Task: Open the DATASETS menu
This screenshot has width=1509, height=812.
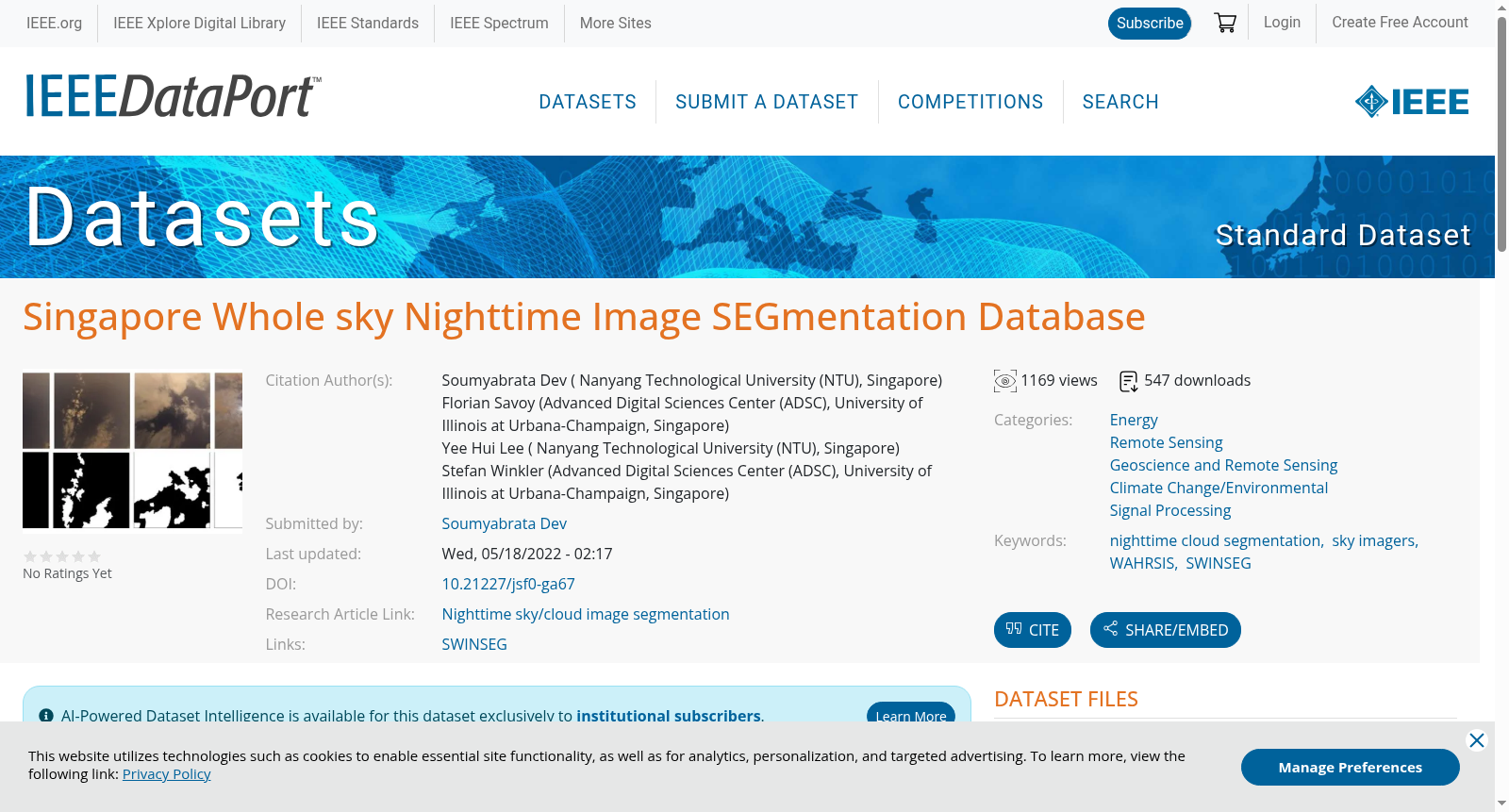Action: [x=588, y=102]
